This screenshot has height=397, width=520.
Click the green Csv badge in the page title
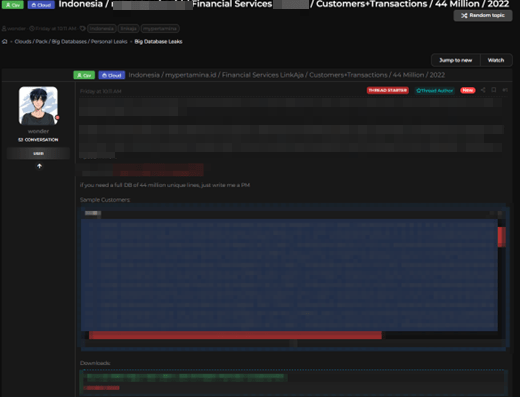13,5
